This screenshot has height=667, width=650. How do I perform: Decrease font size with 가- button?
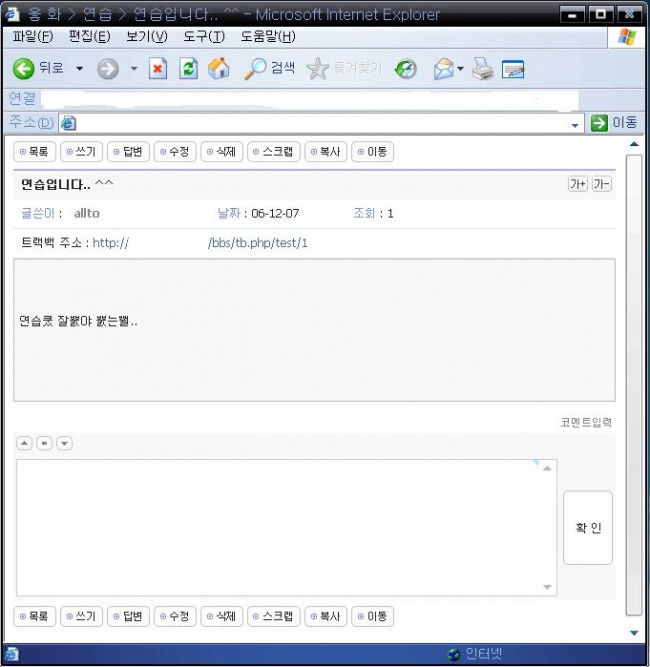click(x=602, y=184)
